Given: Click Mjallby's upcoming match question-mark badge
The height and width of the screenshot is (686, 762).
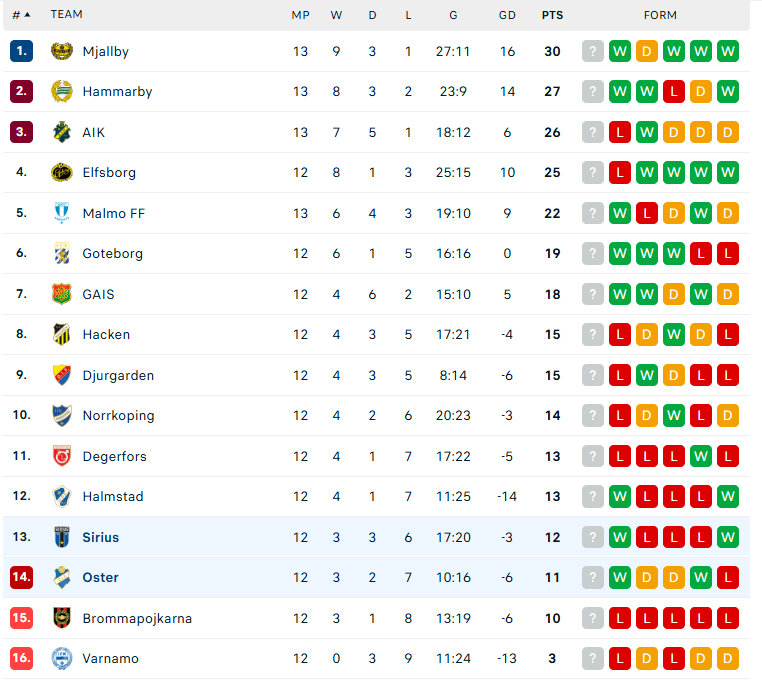Looking at the screenshot, I should coord(593,51).
